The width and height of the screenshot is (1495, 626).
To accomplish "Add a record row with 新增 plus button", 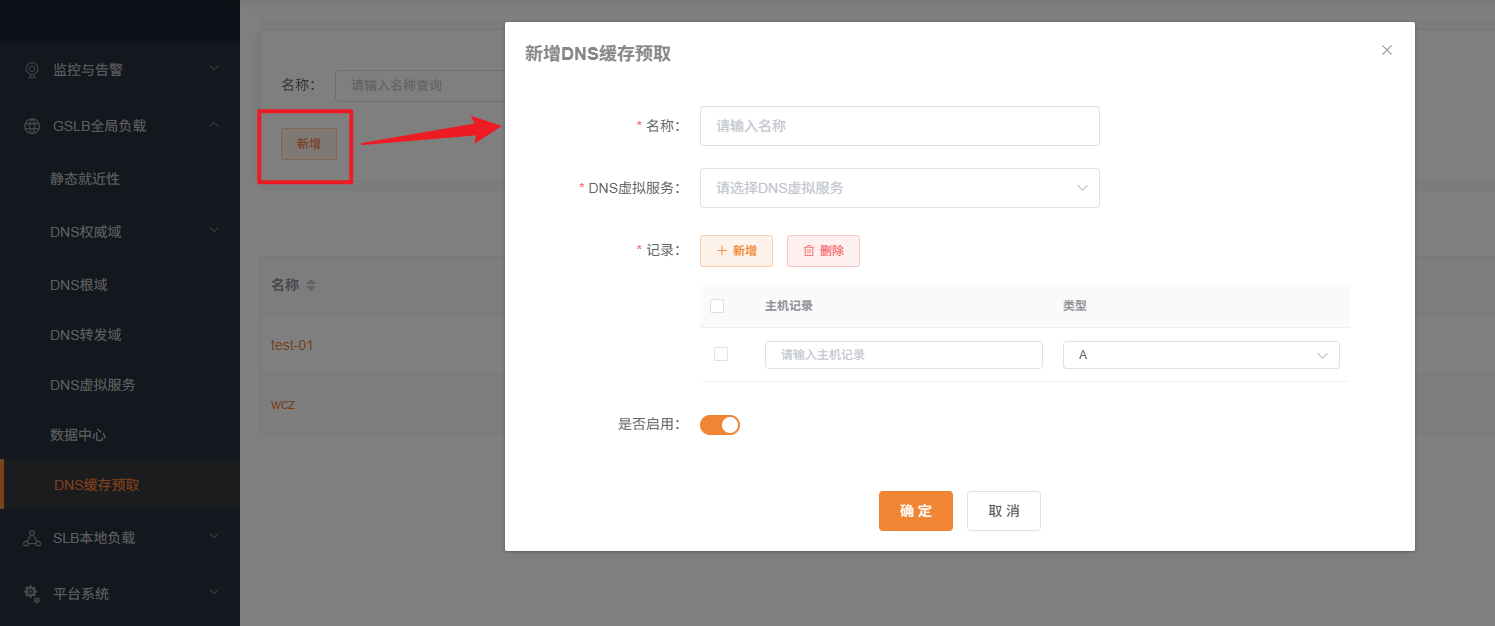I will tap(736, 251).
